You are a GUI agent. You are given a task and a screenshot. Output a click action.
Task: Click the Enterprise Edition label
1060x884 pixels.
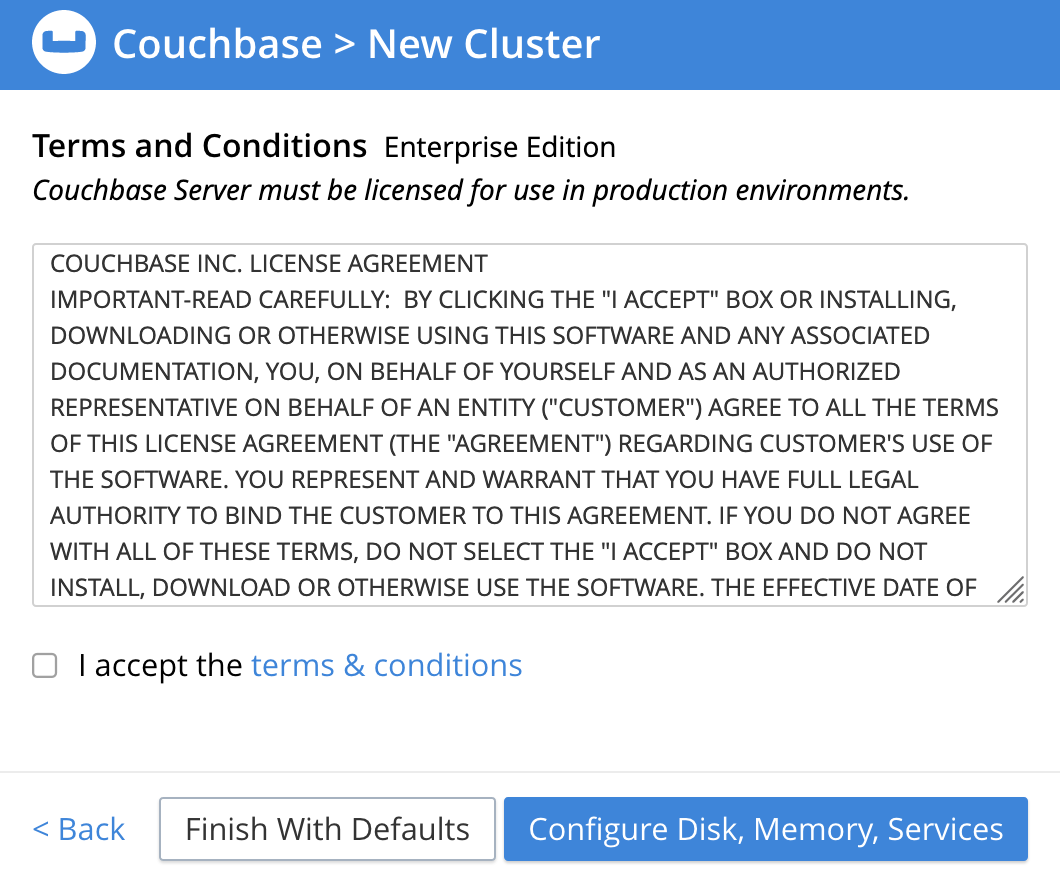coord(500,148)
